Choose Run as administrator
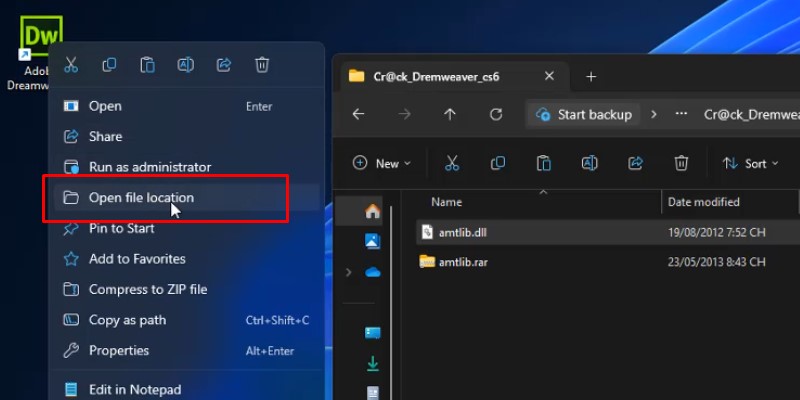The height and width of the screenshot is (400, 800). [x=149, y=167]
